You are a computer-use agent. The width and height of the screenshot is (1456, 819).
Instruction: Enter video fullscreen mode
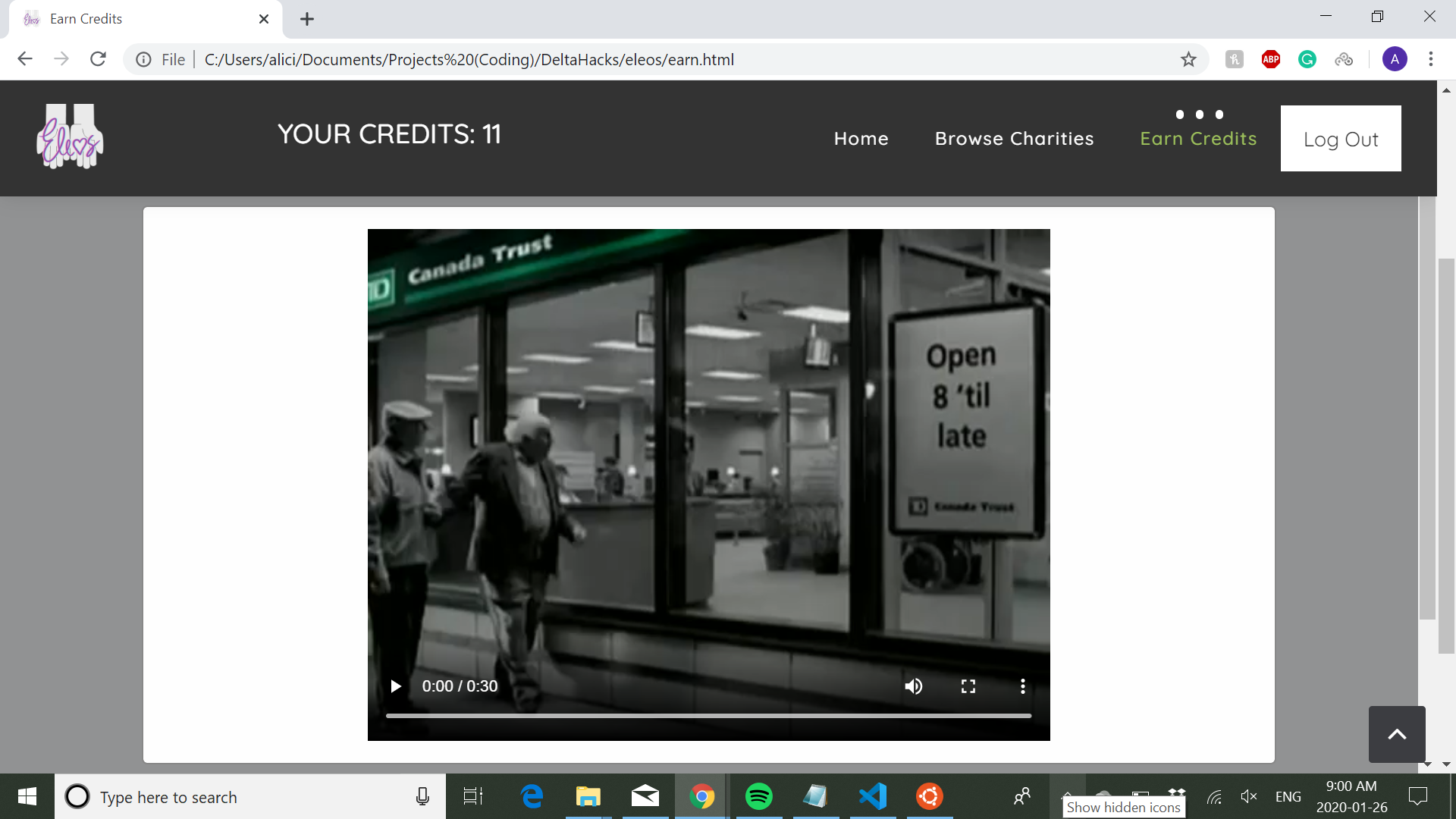pos(968,686)
